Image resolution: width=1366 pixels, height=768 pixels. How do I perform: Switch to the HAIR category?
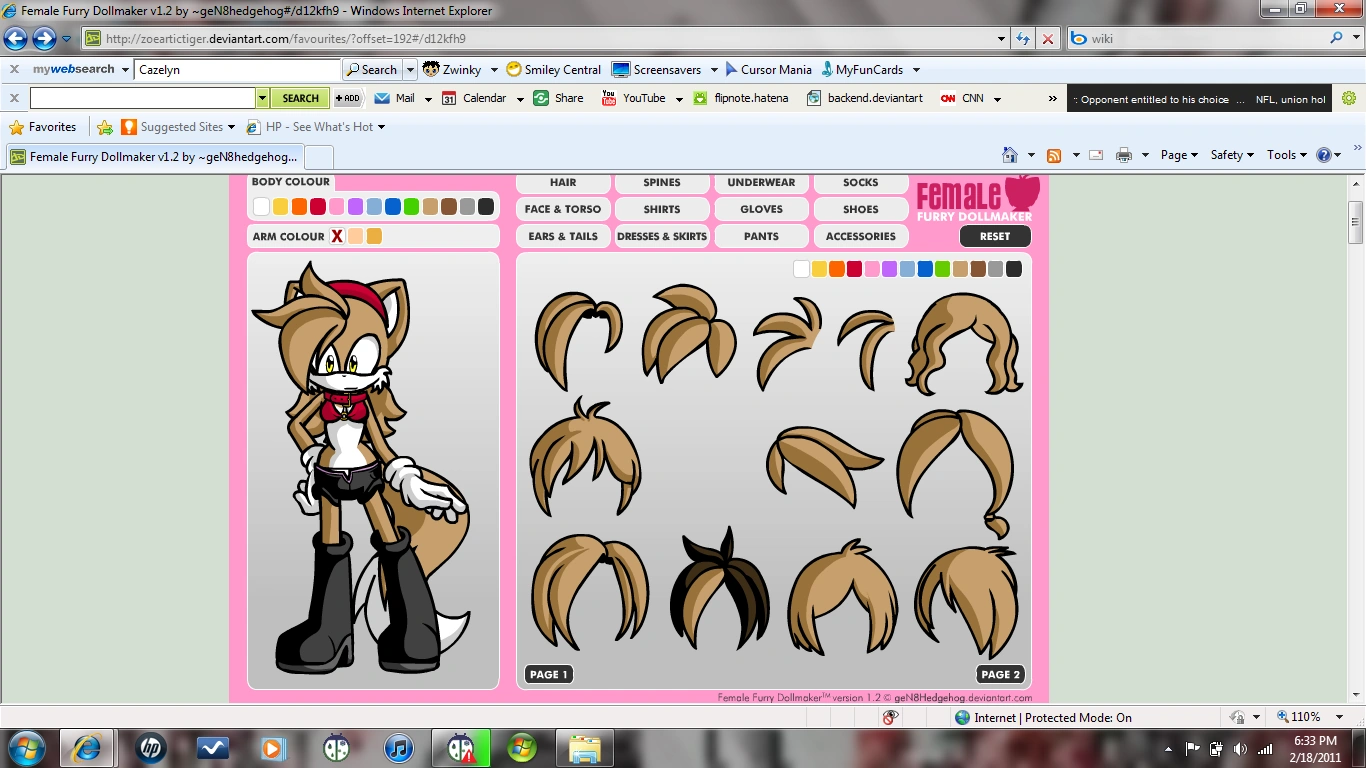563,183
